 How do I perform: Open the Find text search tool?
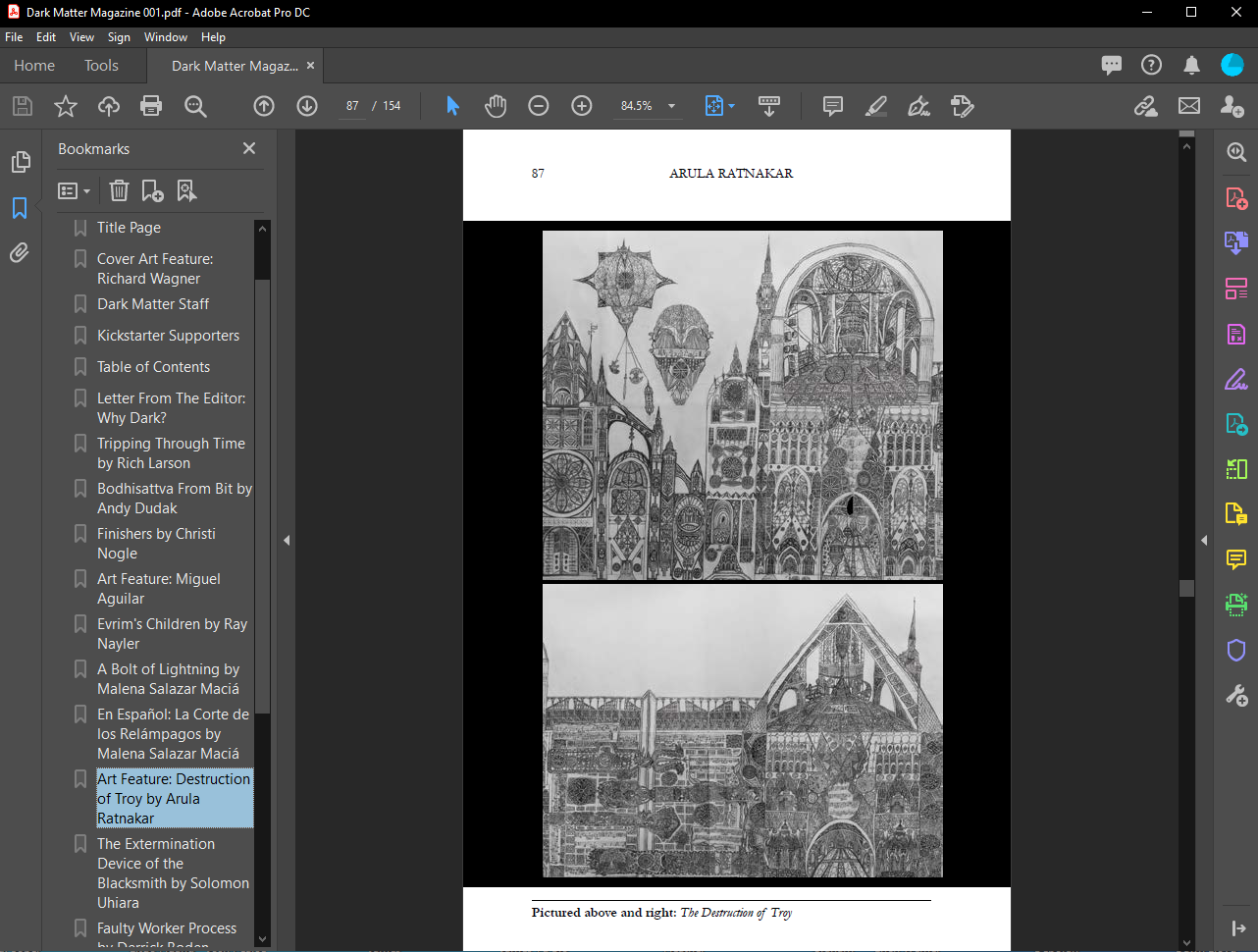coord(195,106)
